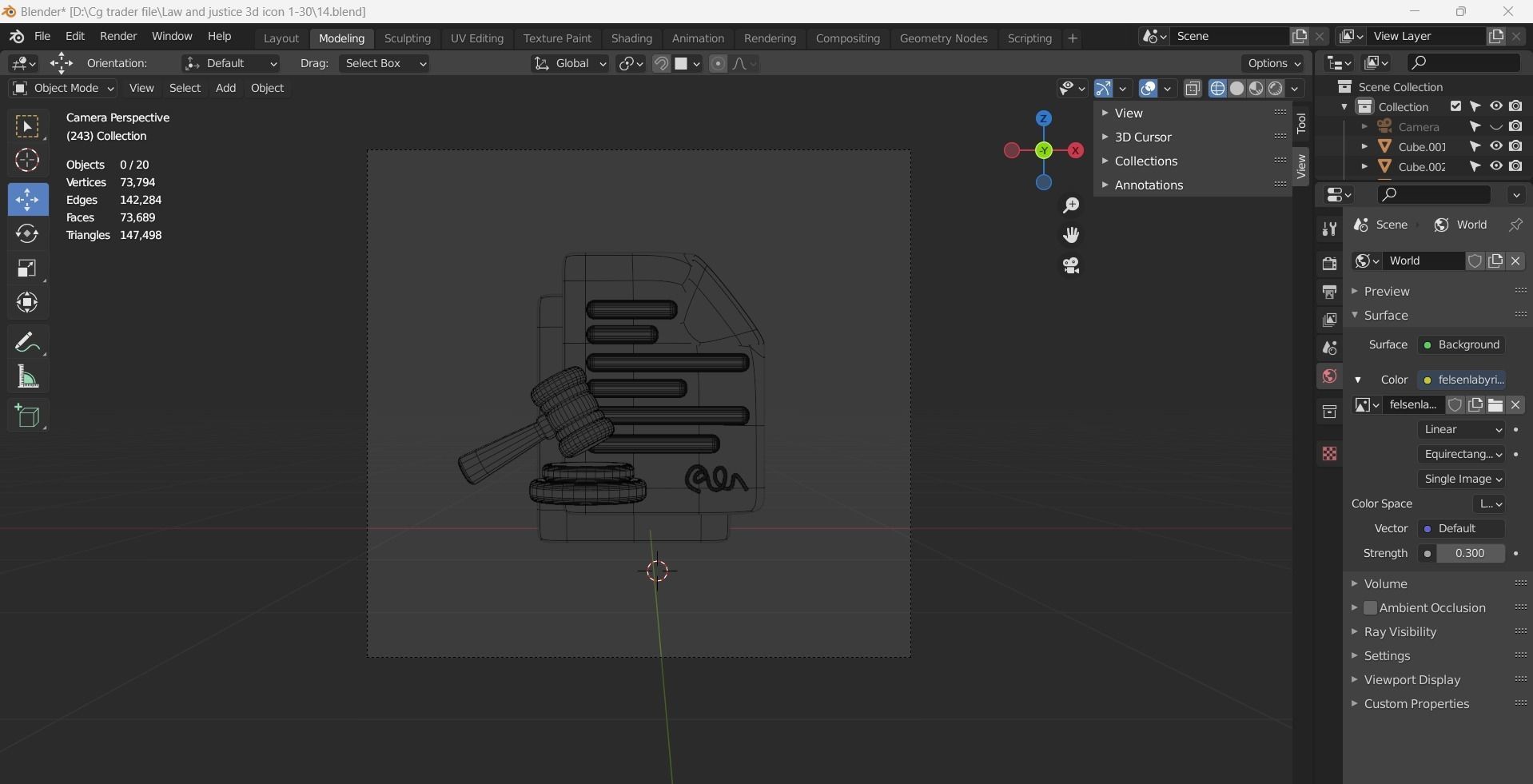The image size is (1533, 784).
Task: Switch to the Sculpting workspace tab
Action: pos(407,38)
